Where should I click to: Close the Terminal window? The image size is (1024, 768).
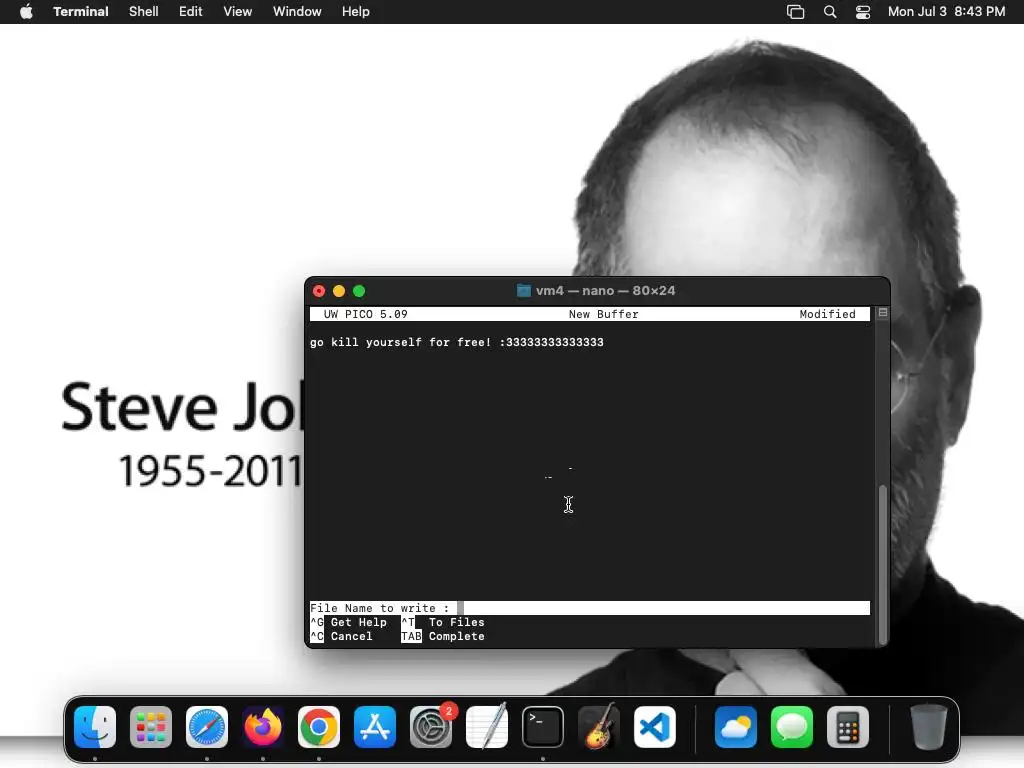(x=319, y=291)
